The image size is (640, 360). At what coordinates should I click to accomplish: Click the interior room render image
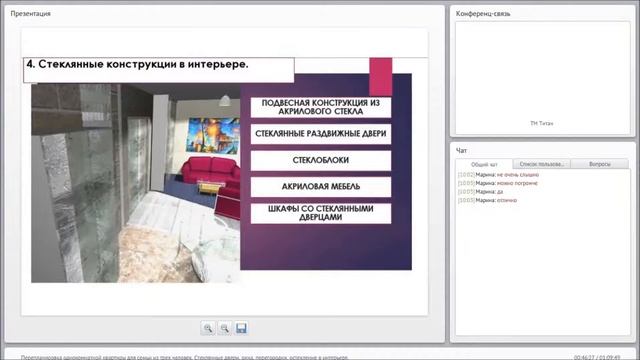(x=136, y=183)
